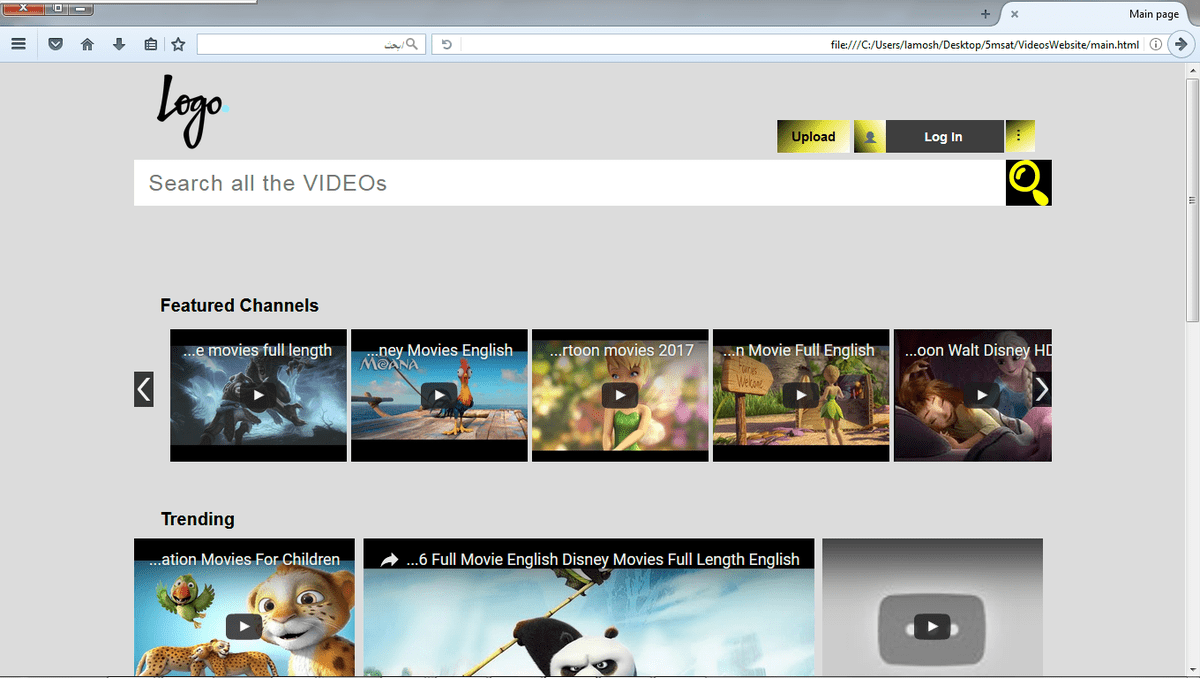Open the three-dot options menu

coord(1019,136)
